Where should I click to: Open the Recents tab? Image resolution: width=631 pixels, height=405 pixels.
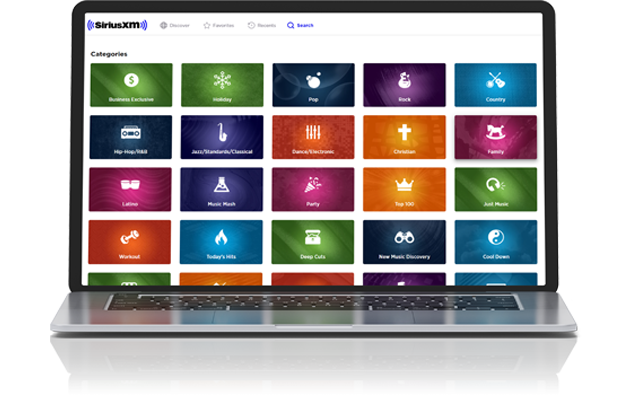(x=262, y=25)
